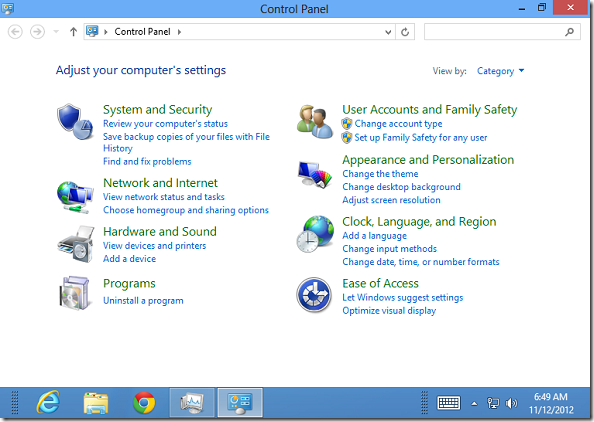594x422 pixels.
Task: Open the Clock, Language, and Region icon
Action: click(x=315, y=234)
